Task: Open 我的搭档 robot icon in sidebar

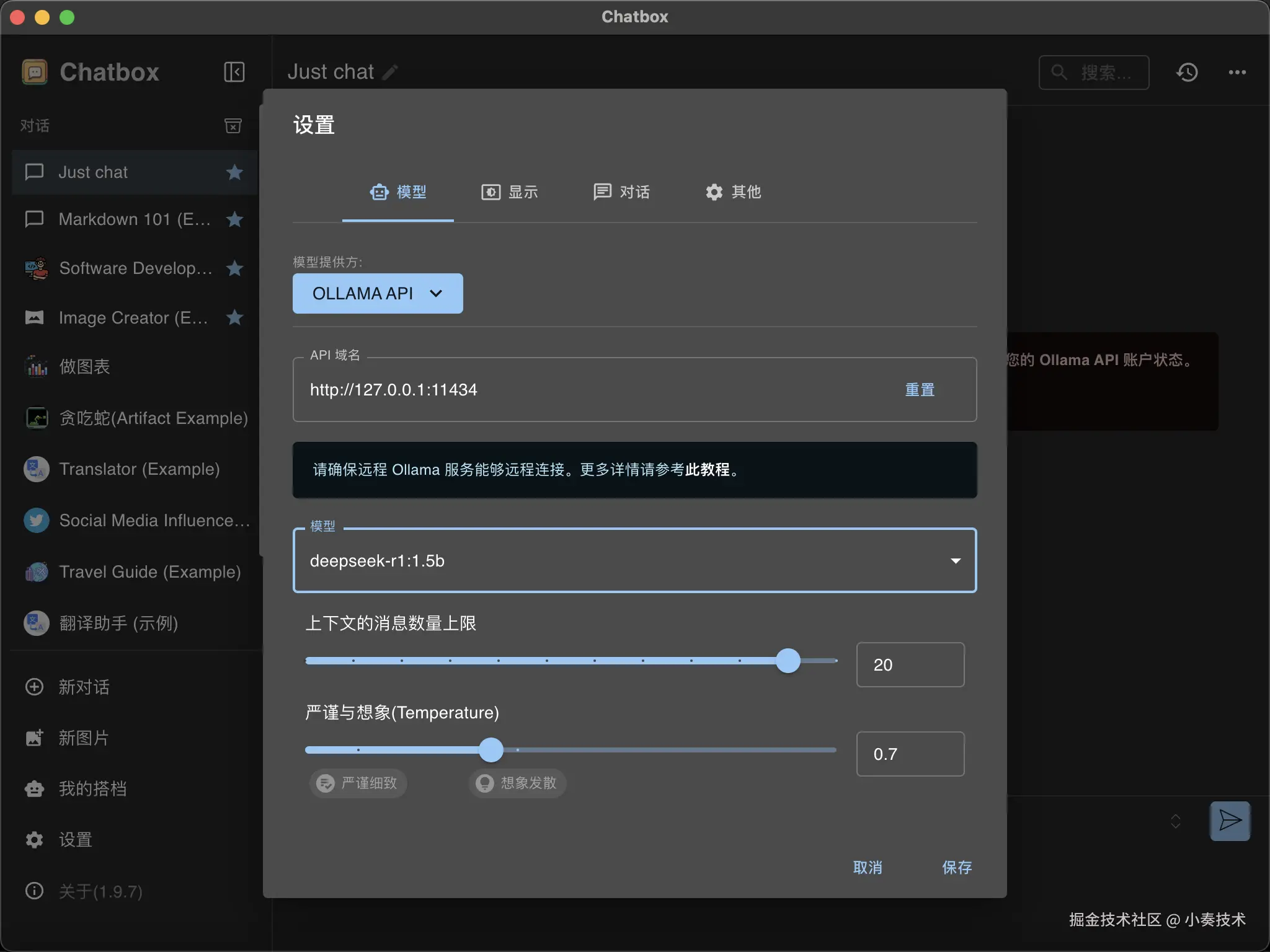Action: [x=34, y=788]
